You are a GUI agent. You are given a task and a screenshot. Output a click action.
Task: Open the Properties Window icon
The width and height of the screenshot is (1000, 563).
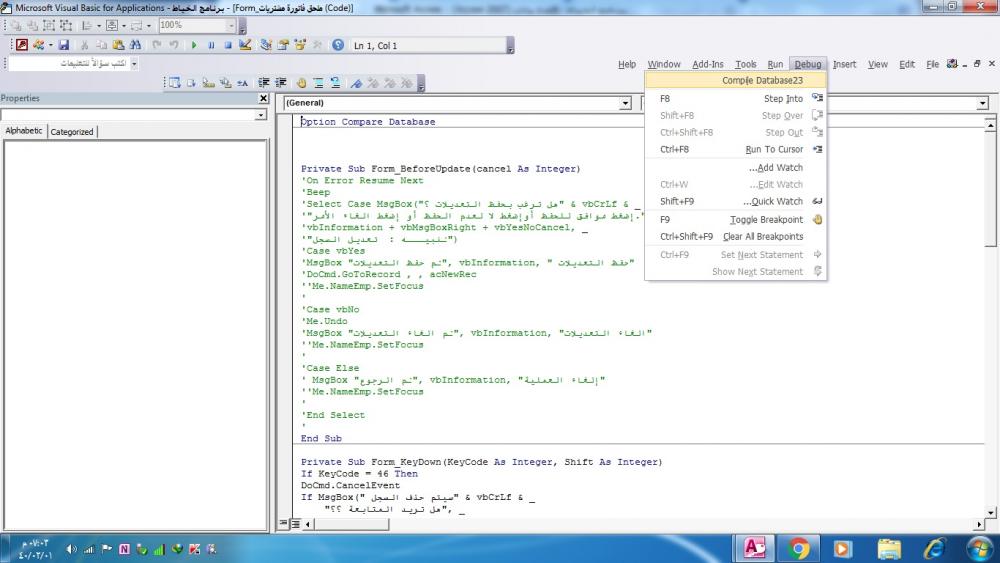pyautogui.click(x=283, y=45)
